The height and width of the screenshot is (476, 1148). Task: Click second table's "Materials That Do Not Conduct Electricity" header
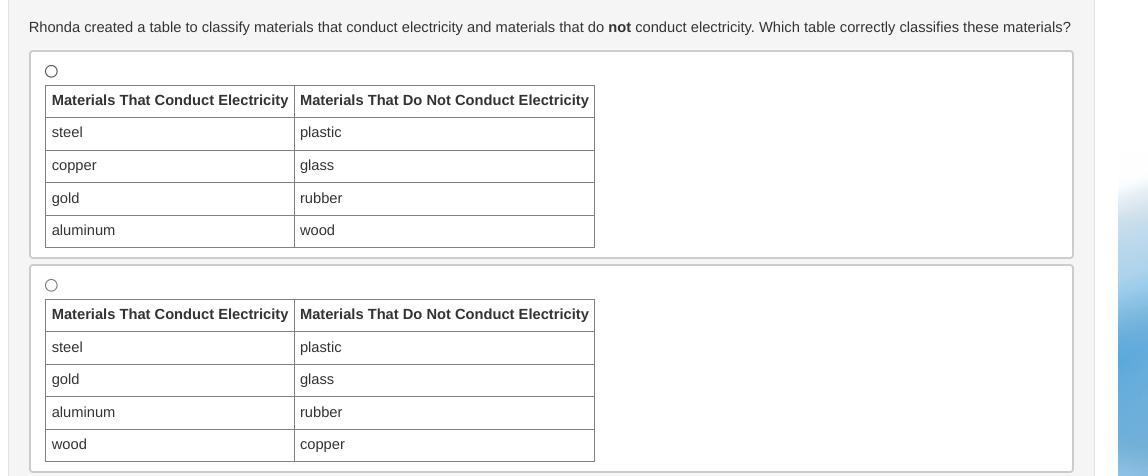coord(444,315)
